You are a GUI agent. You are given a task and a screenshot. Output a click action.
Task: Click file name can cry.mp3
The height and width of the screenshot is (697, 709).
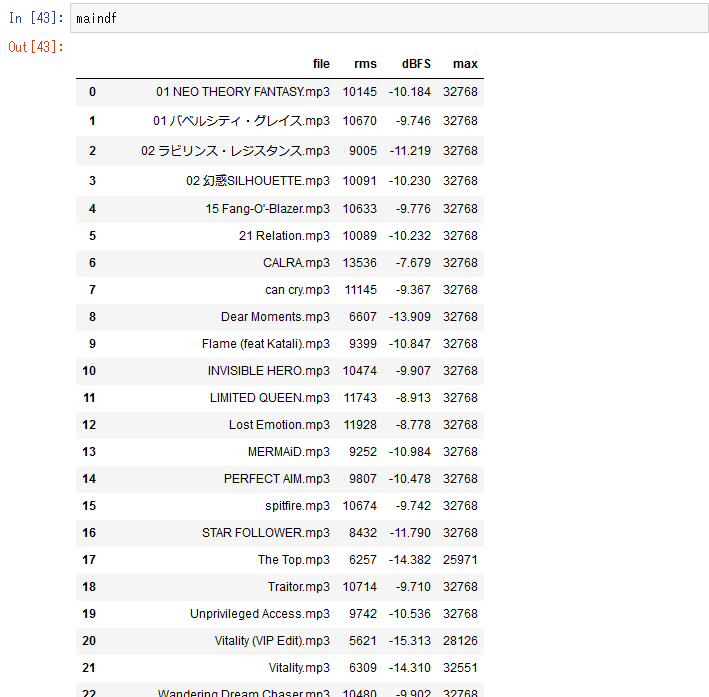pos(298,289)
